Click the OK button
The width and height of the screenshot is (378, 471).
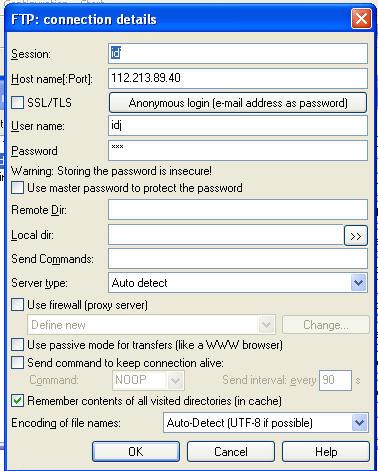coord(136,452)
